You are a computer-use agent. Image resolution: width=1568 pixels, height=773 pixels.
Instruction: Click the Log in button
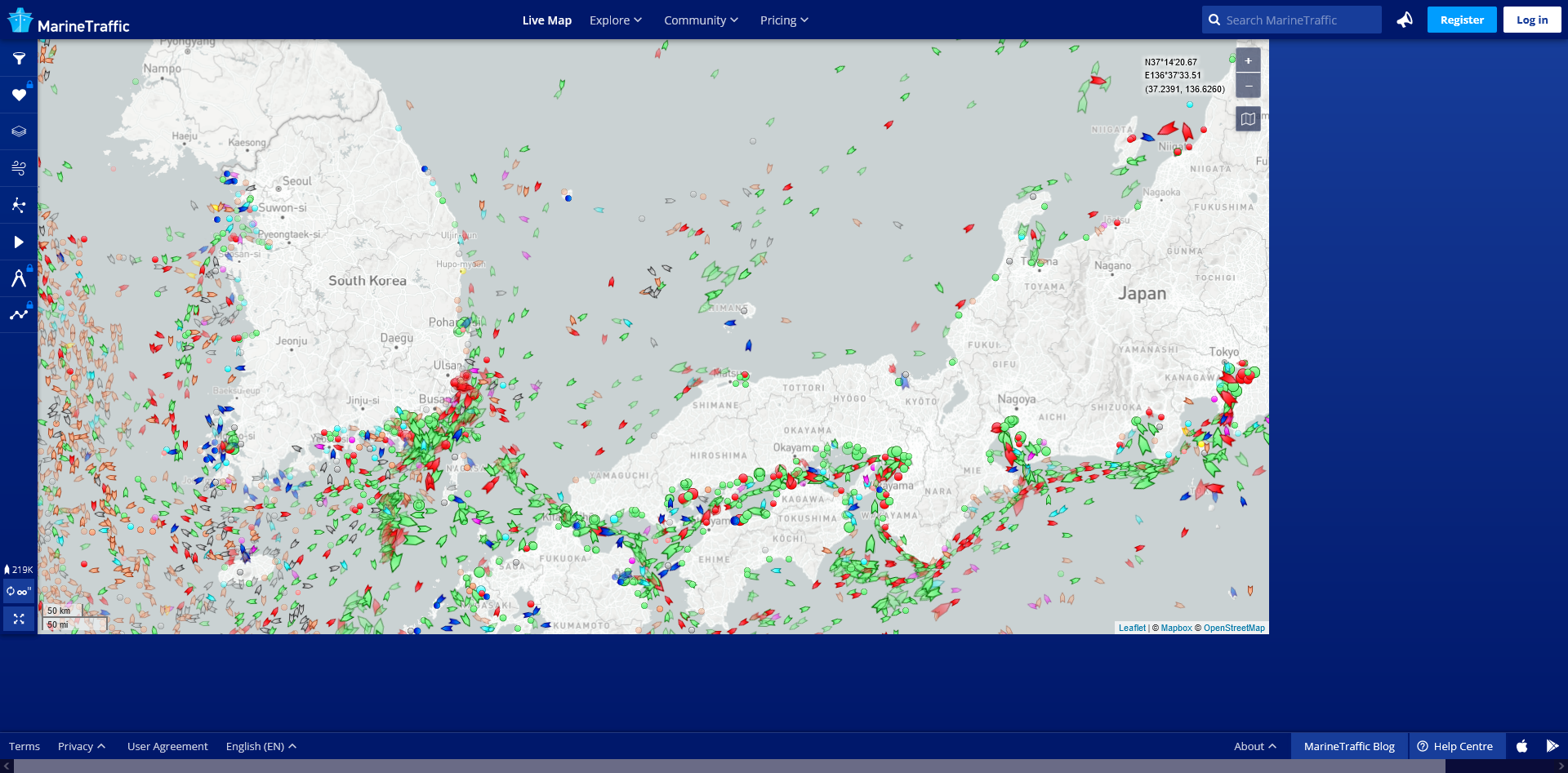(1532, 20)
